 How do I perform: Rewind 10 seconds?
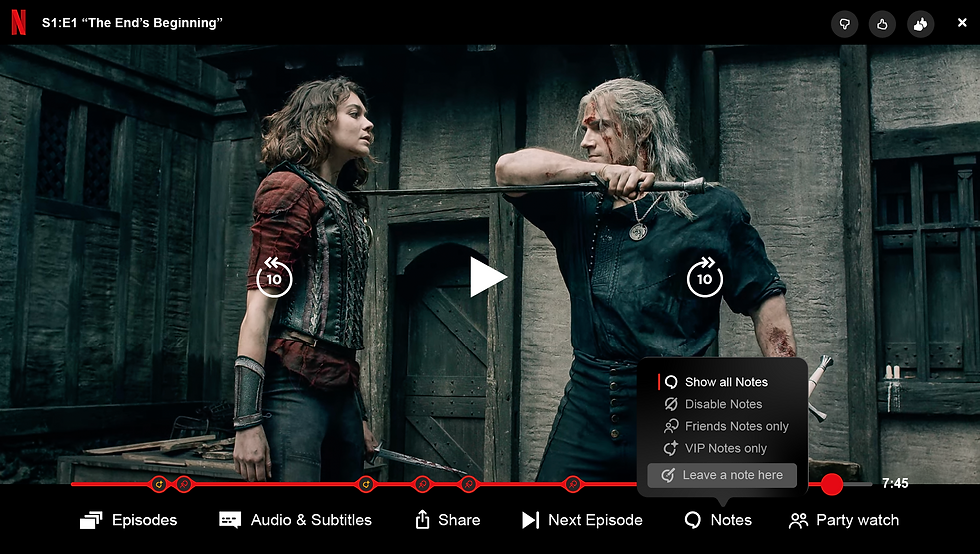pyautogui.click(x=274, y=277)
